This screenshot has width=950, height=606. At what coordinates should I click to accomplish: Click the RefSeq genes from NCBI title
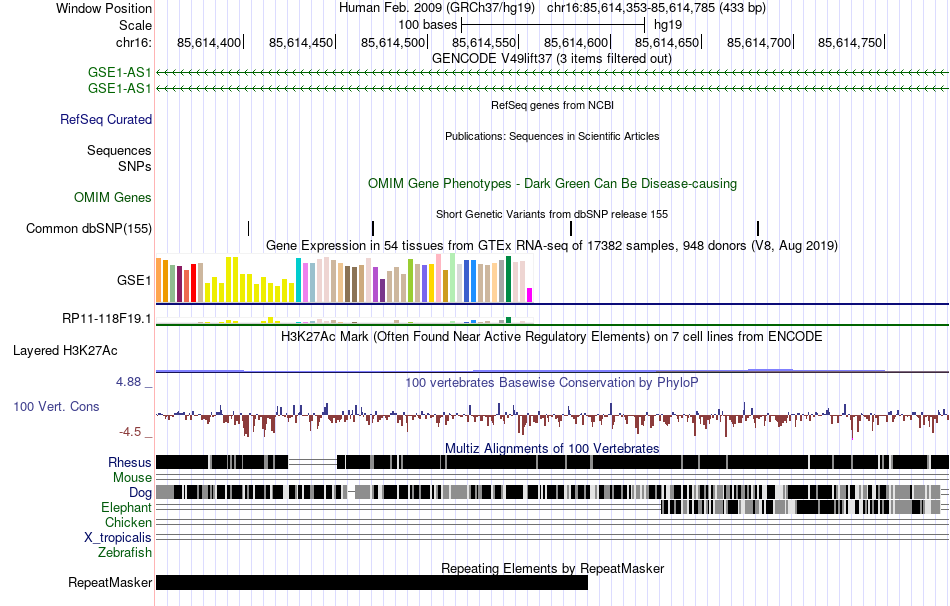552,105
